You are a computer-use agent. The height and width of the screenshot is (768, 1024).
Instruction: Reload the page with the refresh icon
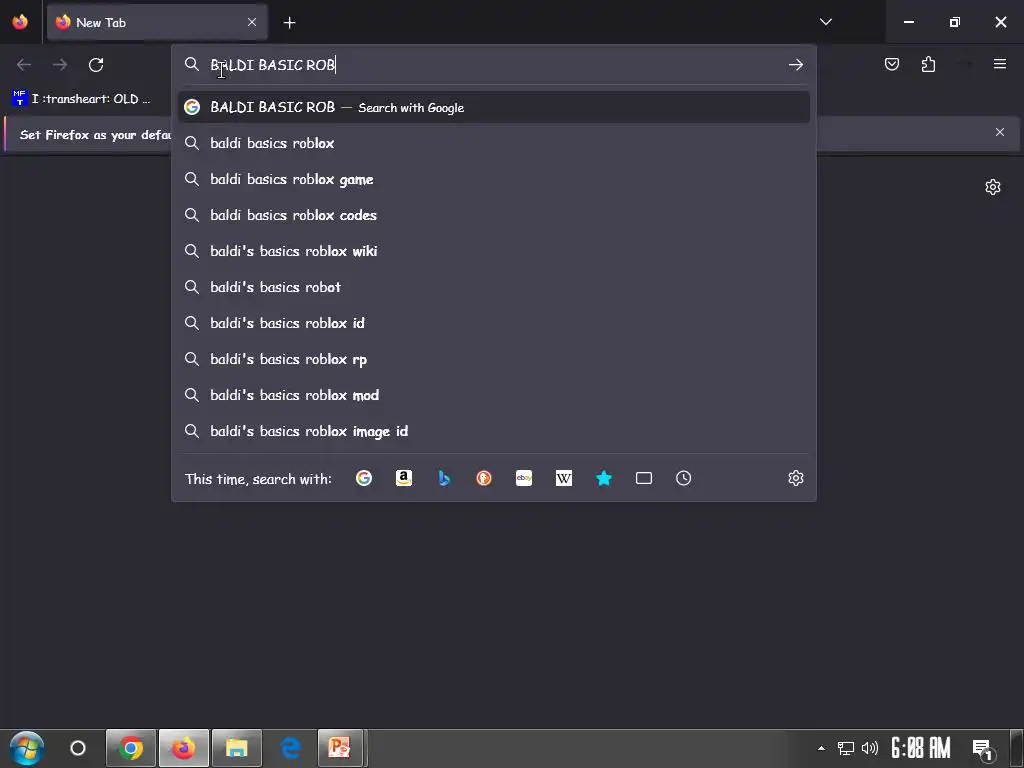[x=96, y=65]
